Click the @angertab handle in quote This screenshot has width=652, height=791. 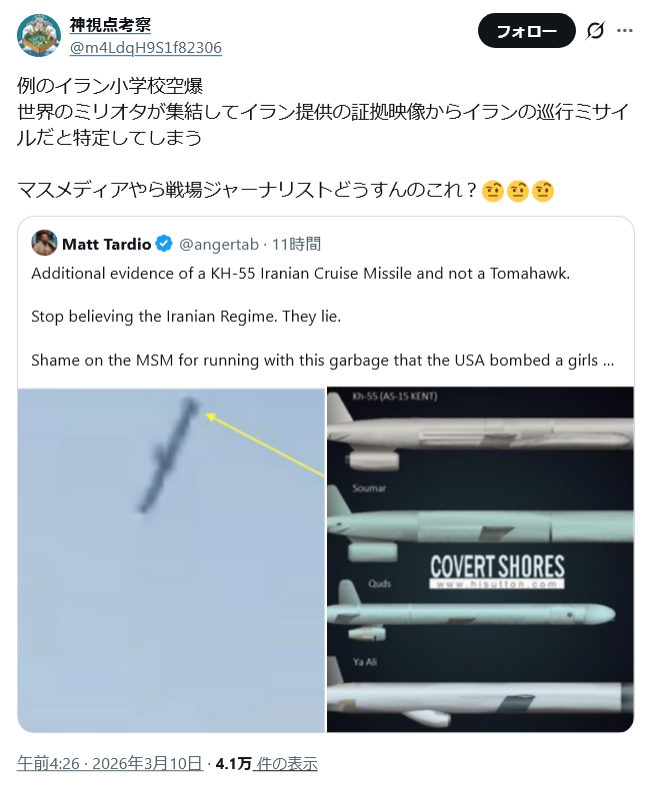point(219,244)
